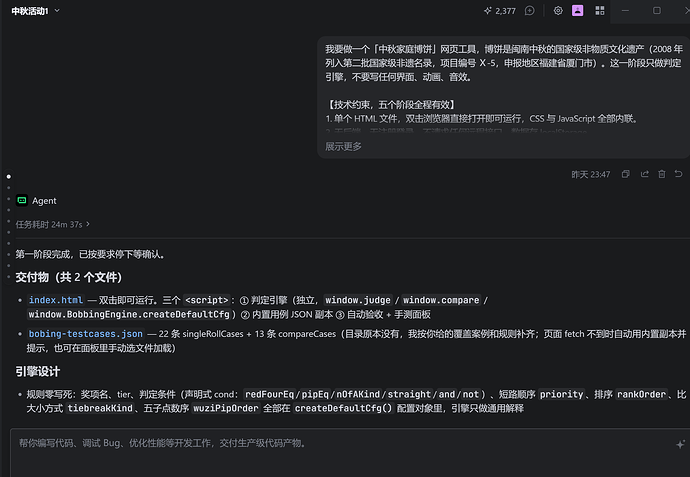Click the window.compare code snippet
Image resolution: width=690 pixels, height=477 pixels.
pos(441,300)
